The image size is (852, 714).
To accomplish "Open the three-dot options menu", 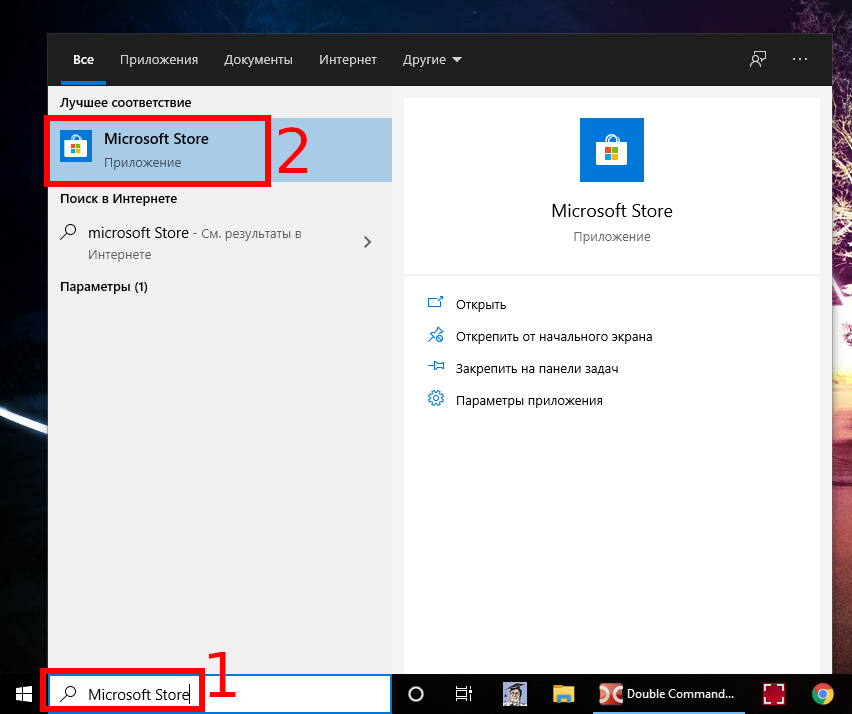I will [x=799, y=60].
